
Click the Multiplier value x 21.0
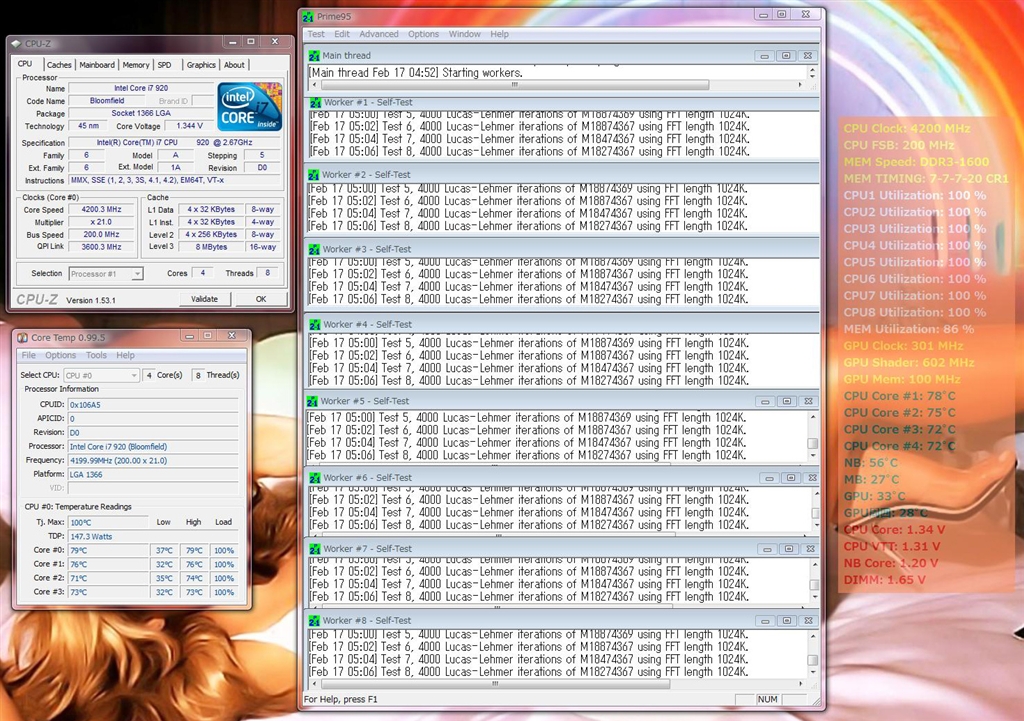point(101,222)
